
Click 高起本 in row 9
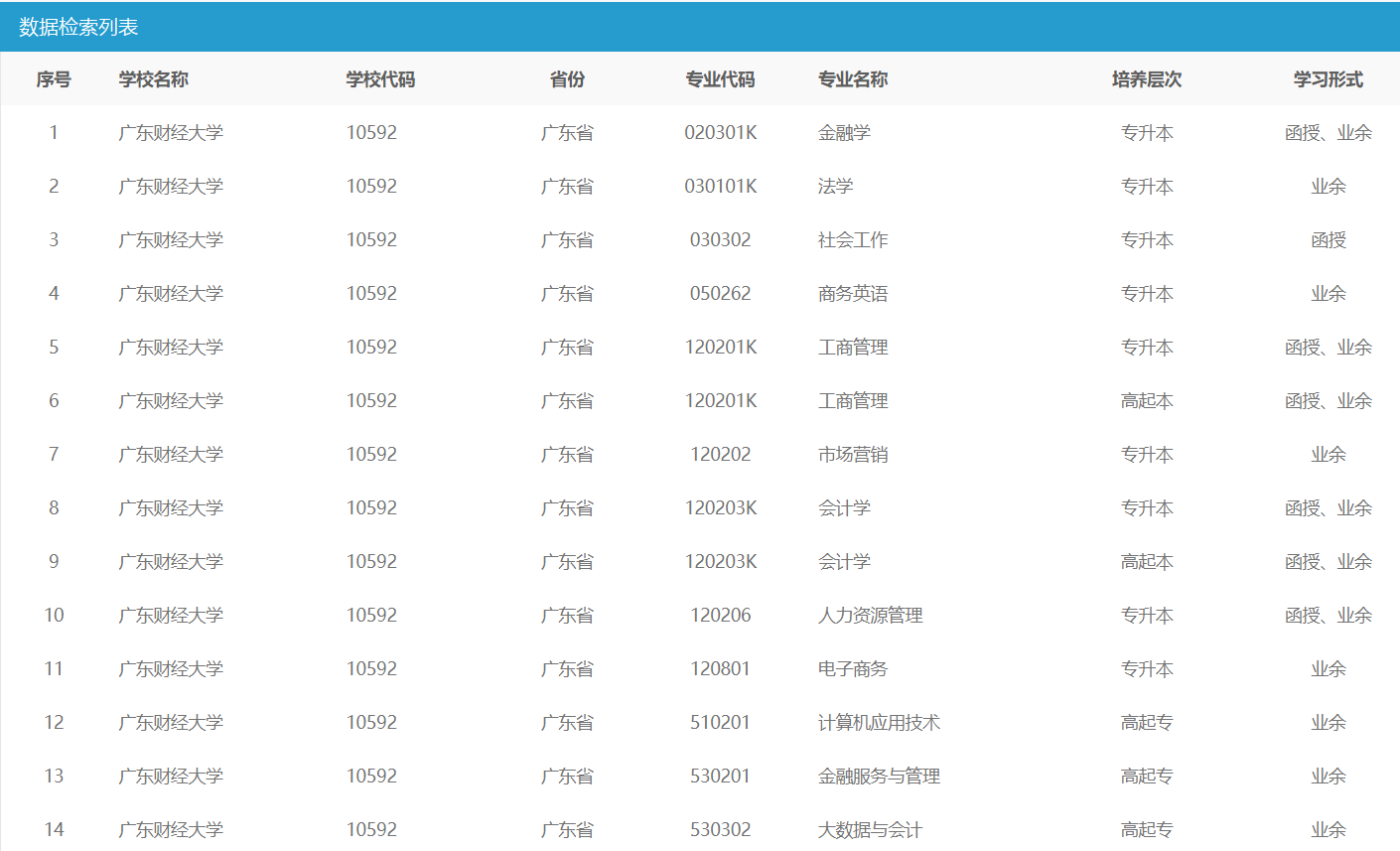pos(1147,562)
